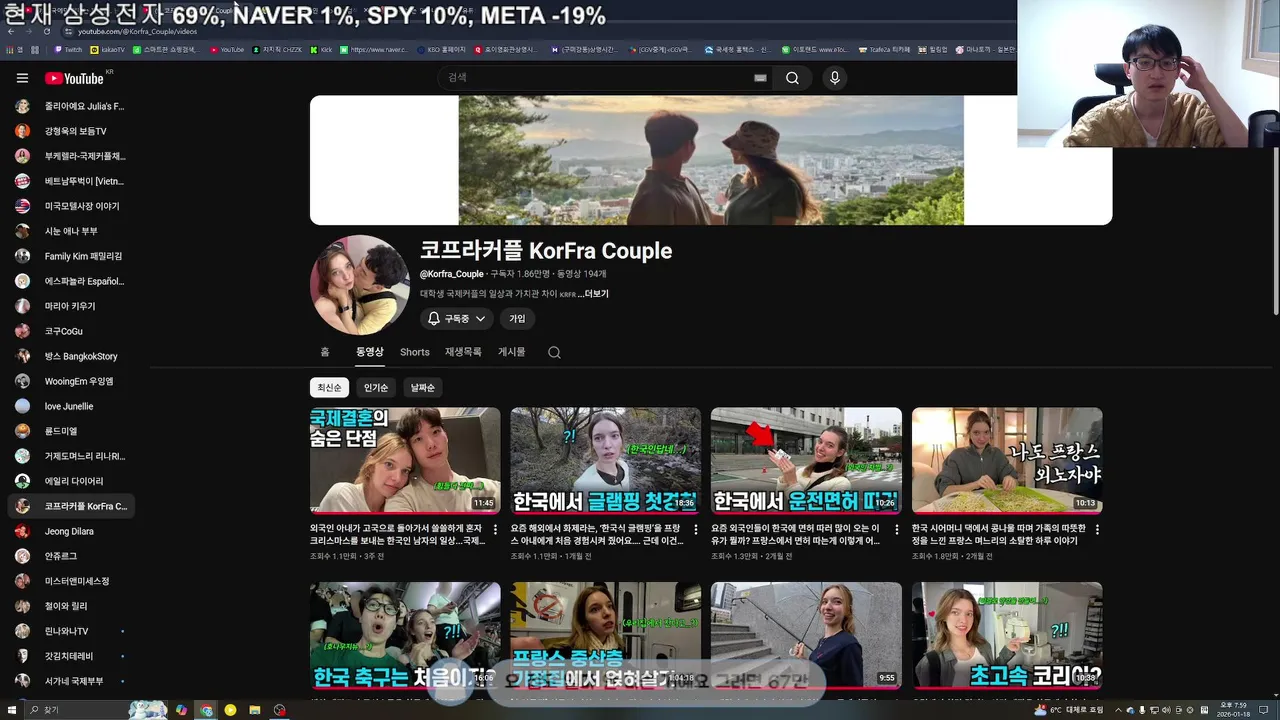Open the YouTube bookmark in bookmarks bar

(x=227, y=49)
